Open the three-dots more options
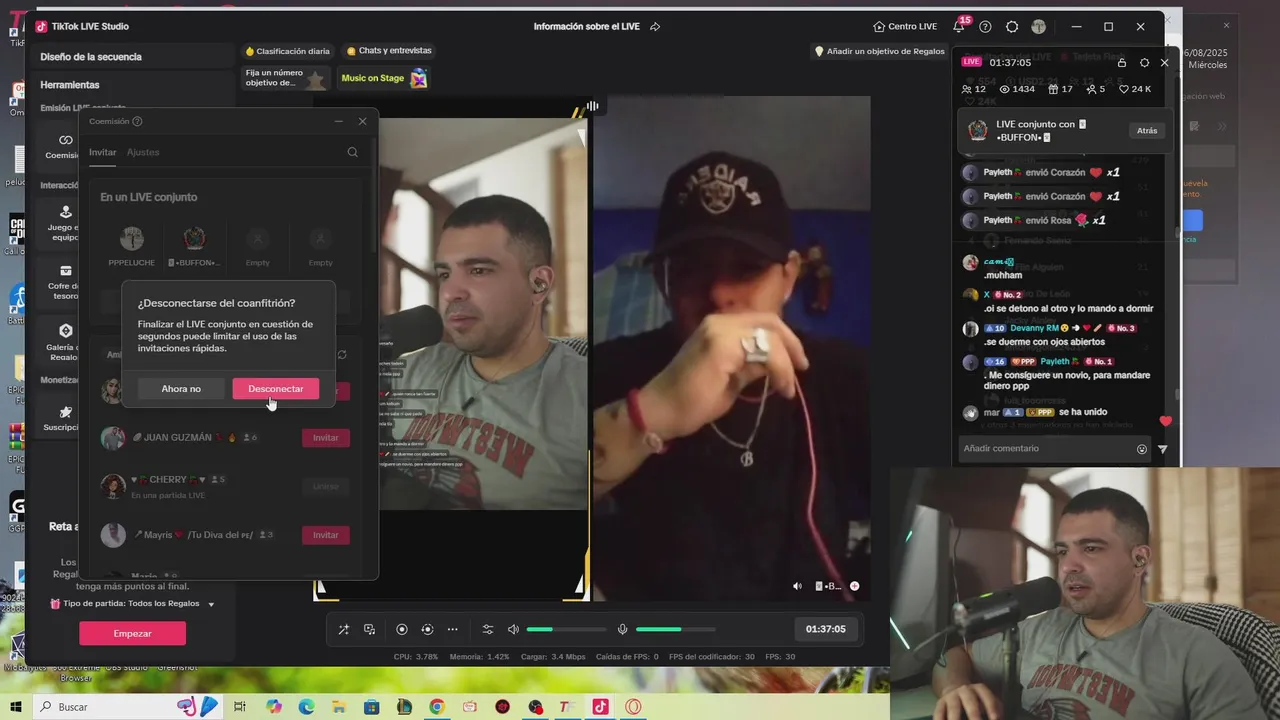This screenshot has height=720, width=1280. coord(453,629)
